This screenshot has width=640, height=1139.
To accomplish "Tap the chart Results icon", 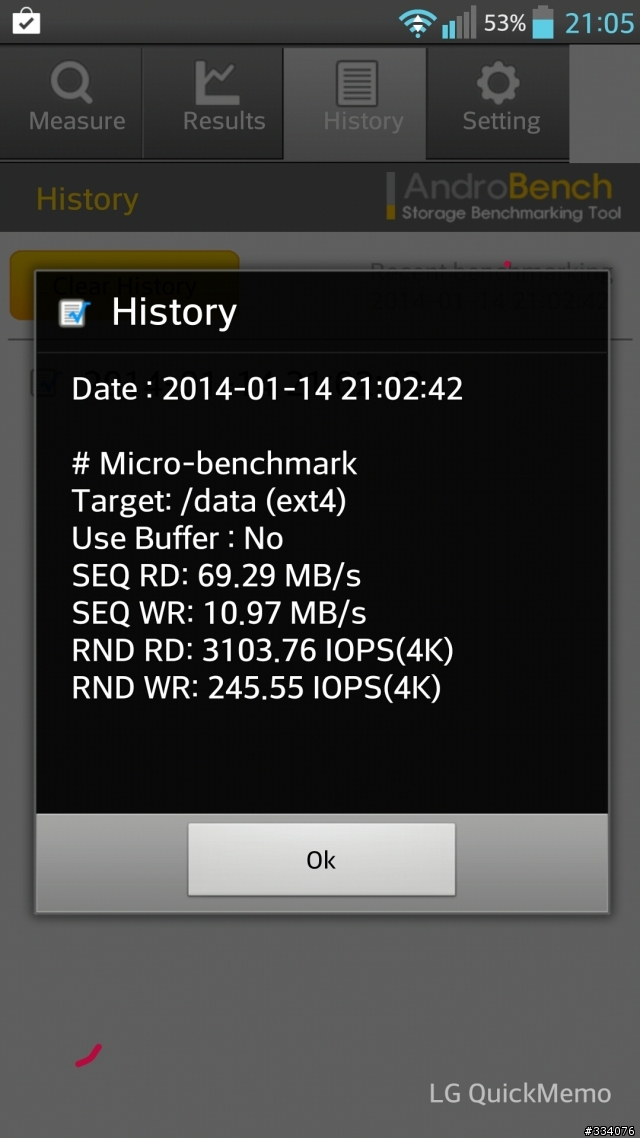I will pyautogui.click(x=217, y=82).
